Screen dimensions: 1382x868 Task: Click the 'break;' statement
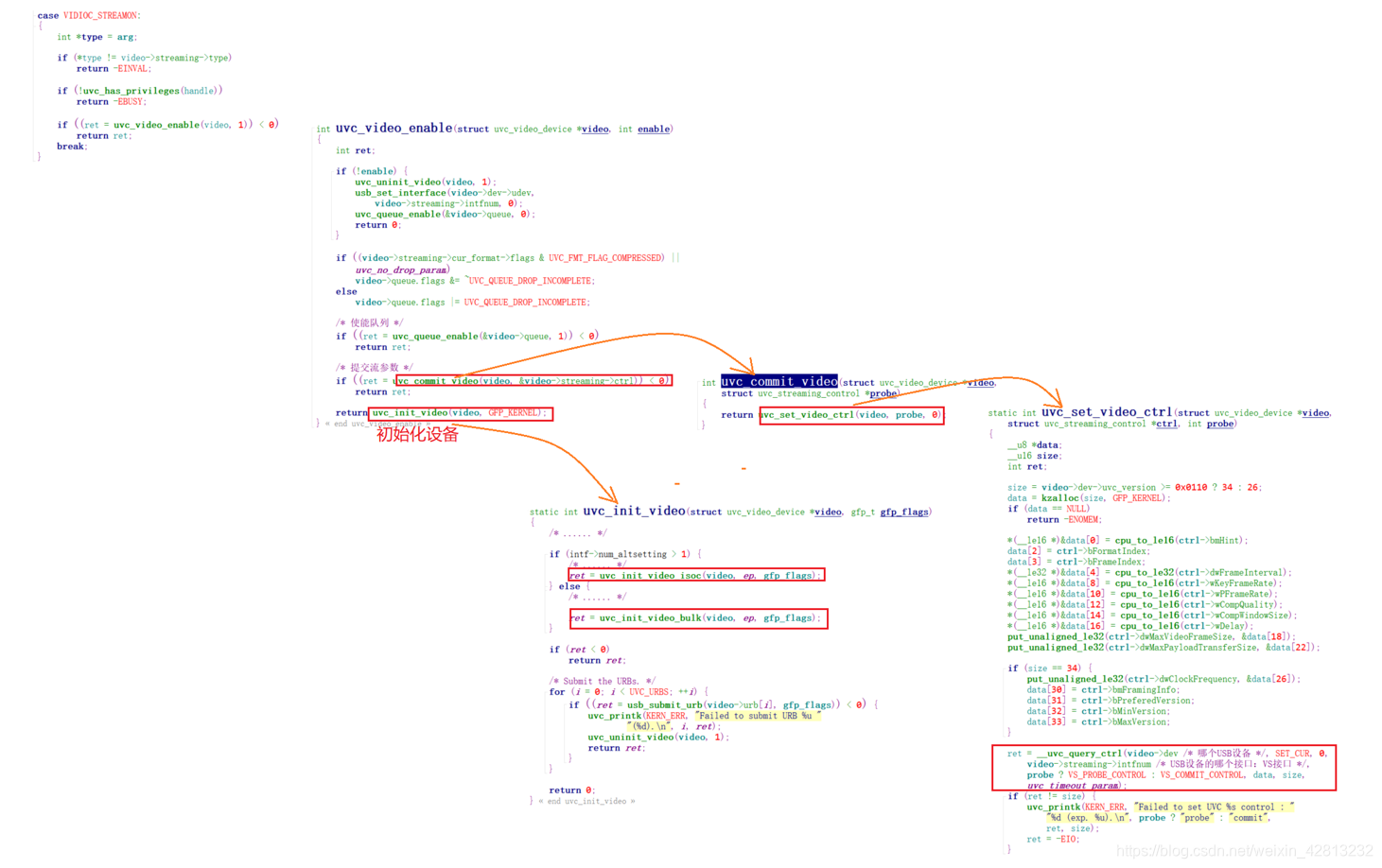pos(72,147)
